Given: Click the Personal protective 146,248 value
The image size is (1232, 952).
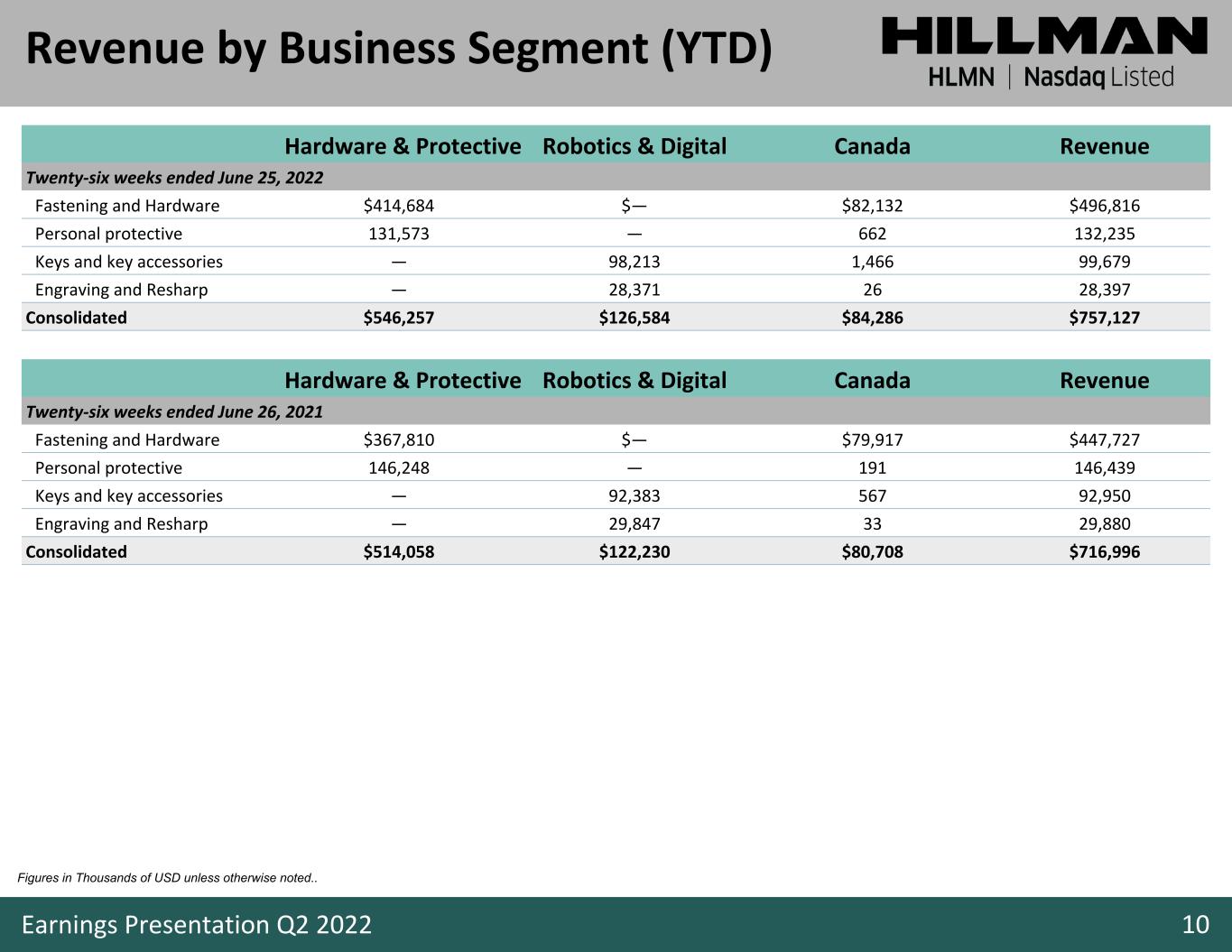Looking at the screenshot, I should 399,467.
